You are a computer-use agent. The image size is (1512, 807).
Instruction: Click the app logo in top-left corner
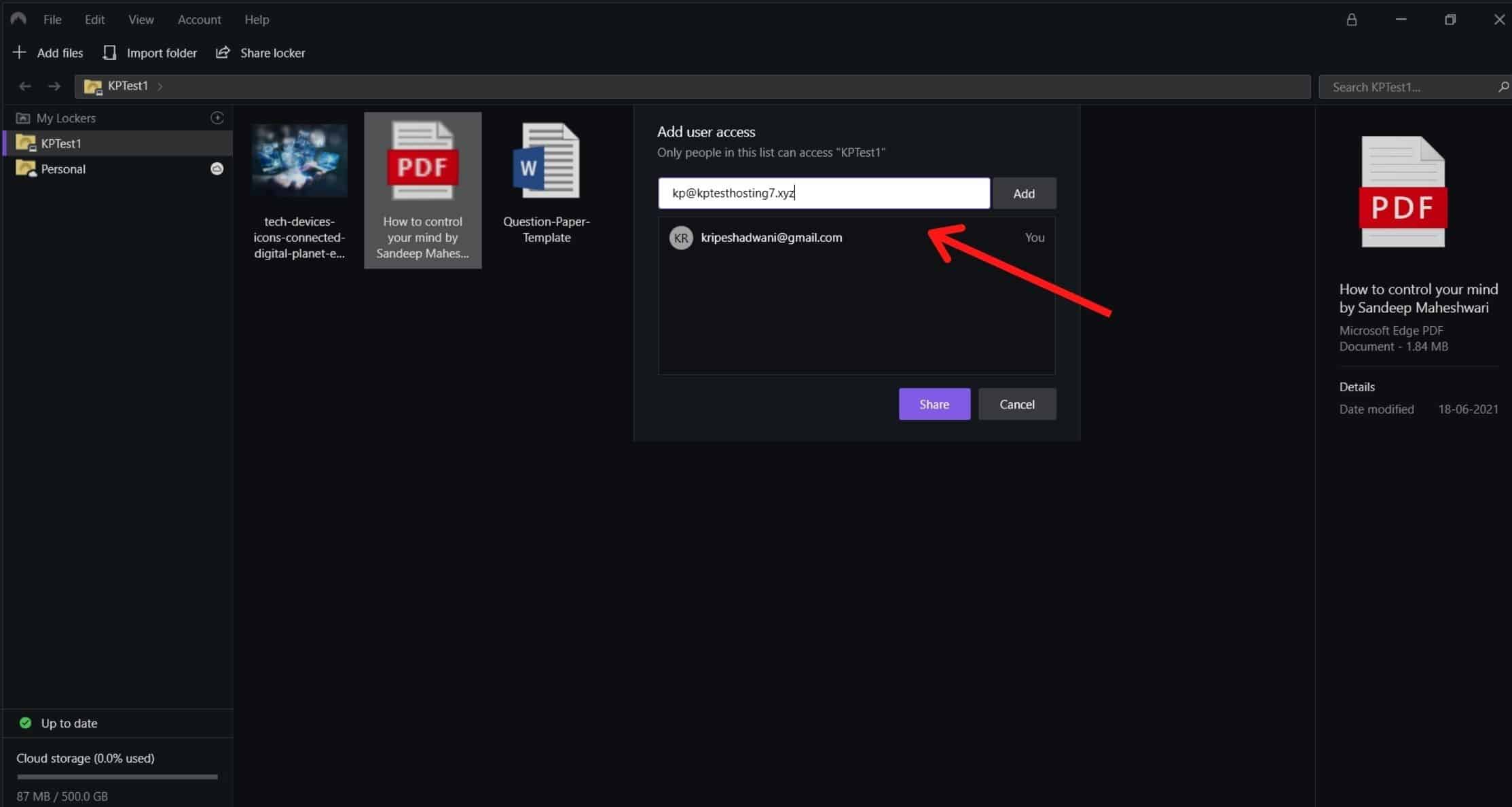(x=18, y=19)
